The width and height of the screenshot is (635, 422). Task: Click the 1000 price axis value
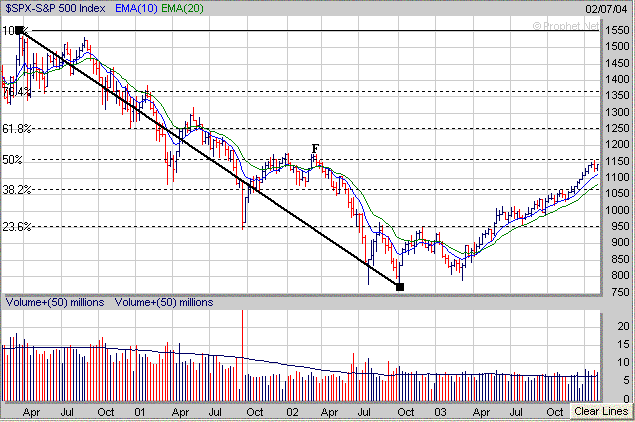[617, 210]
